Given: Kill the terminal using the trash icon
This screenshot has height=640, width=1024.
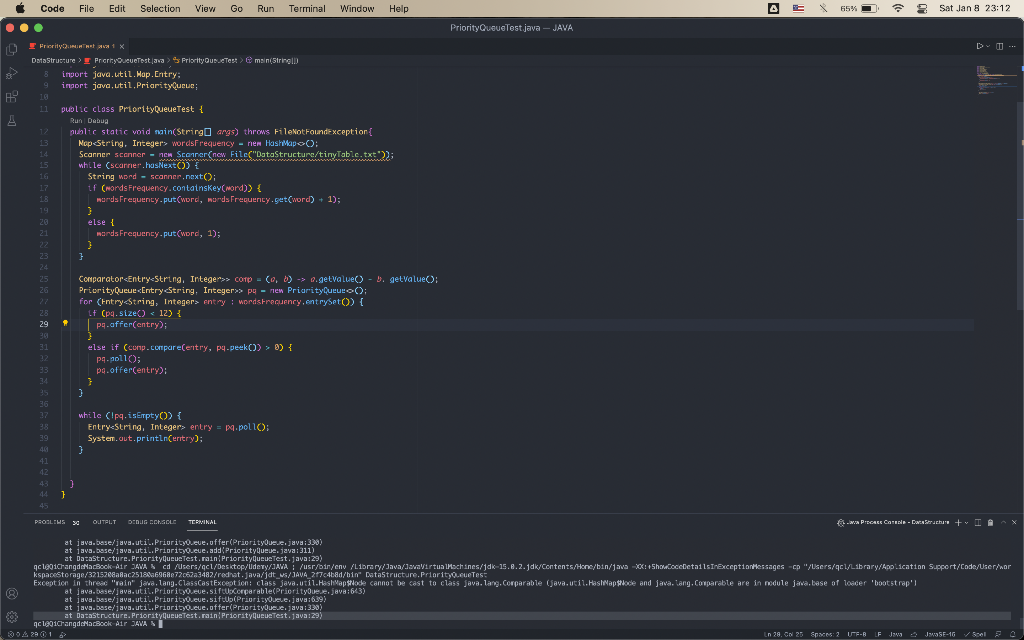Looking at the screenshot, I should coord(990,522).
